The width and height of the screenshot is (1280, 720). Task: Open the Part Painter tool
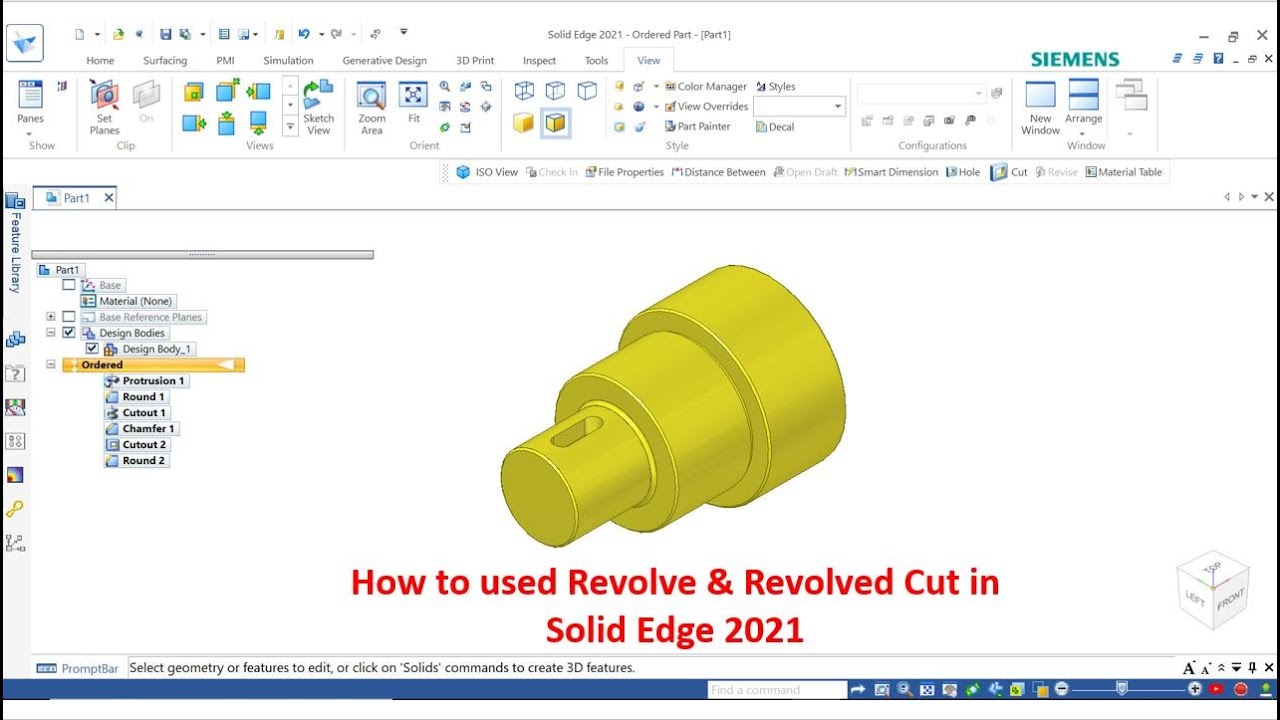click(x=698, y=127)
